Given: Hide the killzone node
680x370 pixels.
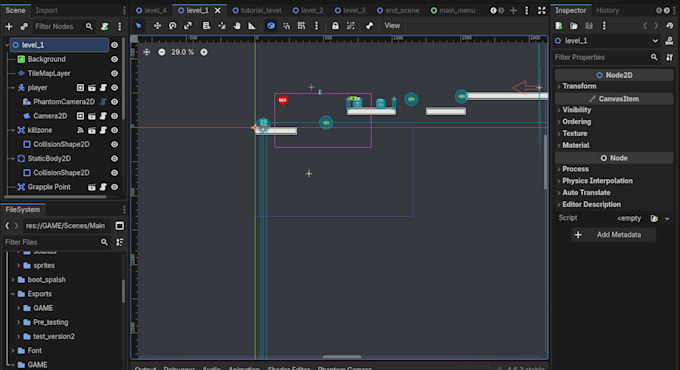Looking at the screenshot, I should (x=114, y=130).
